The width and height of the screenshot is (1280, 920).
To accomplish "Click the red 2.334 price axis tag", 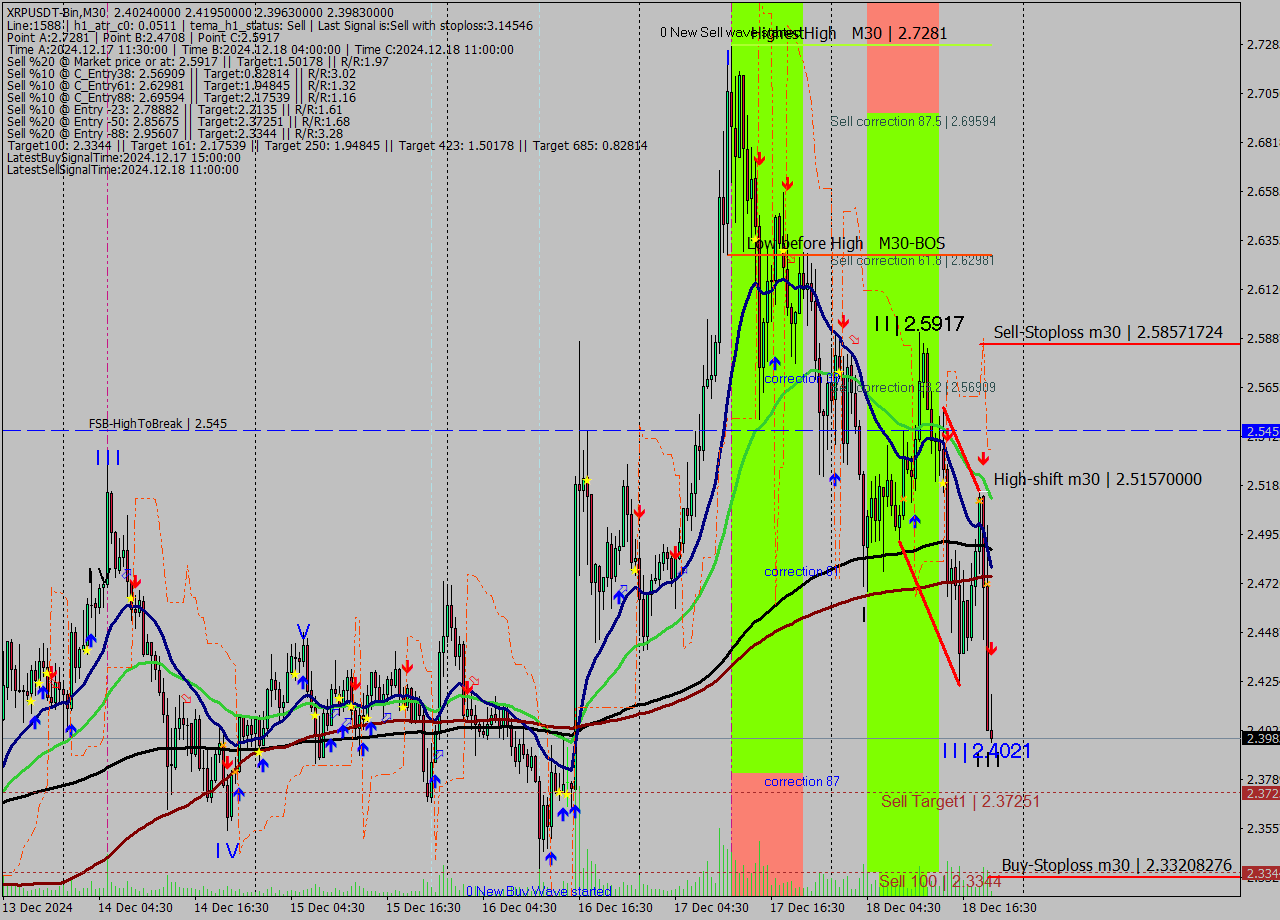I will click(1260, 874).
